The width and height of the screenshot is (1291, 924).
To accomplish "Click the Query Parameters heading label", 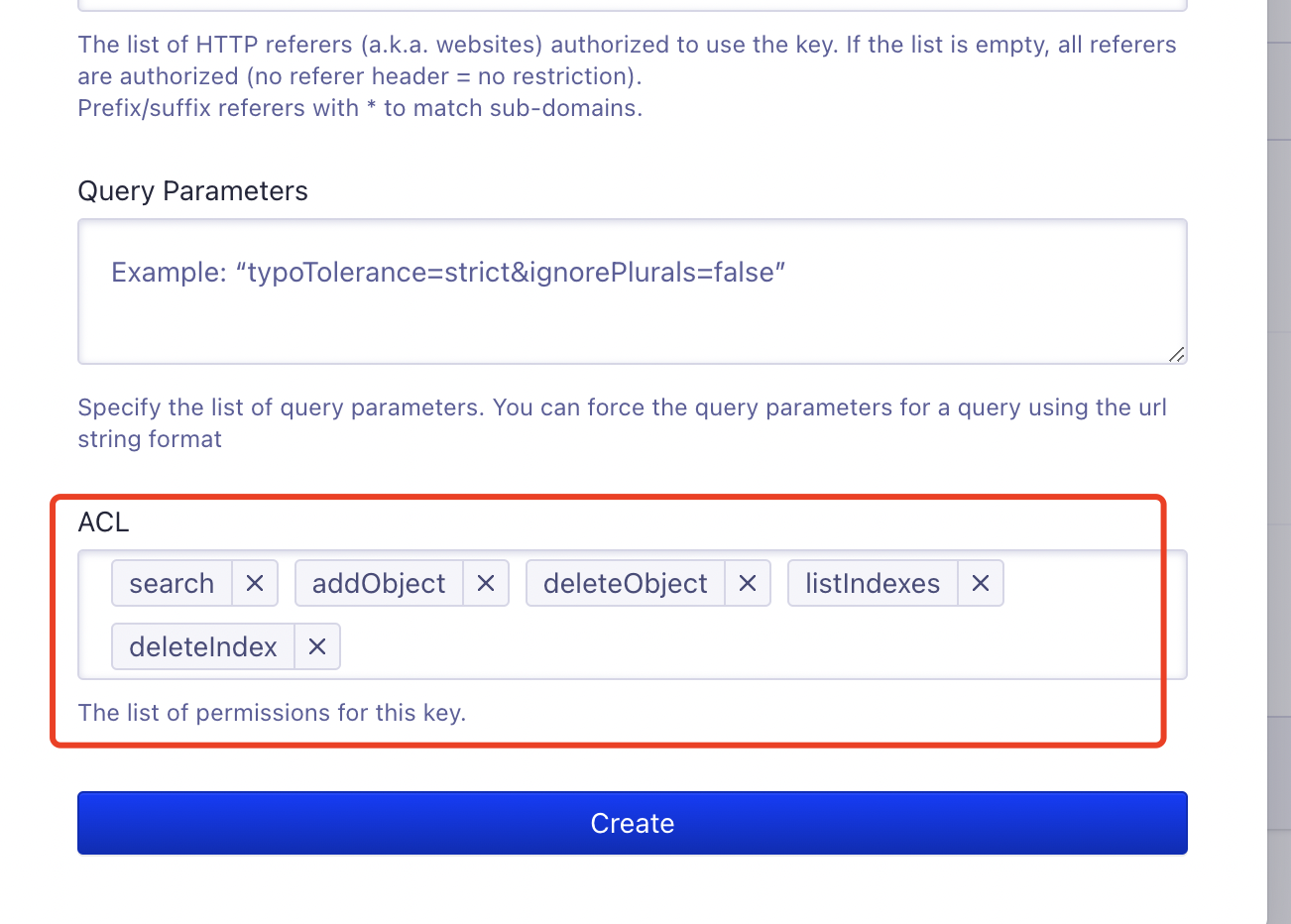I will [x=192, y=191].
